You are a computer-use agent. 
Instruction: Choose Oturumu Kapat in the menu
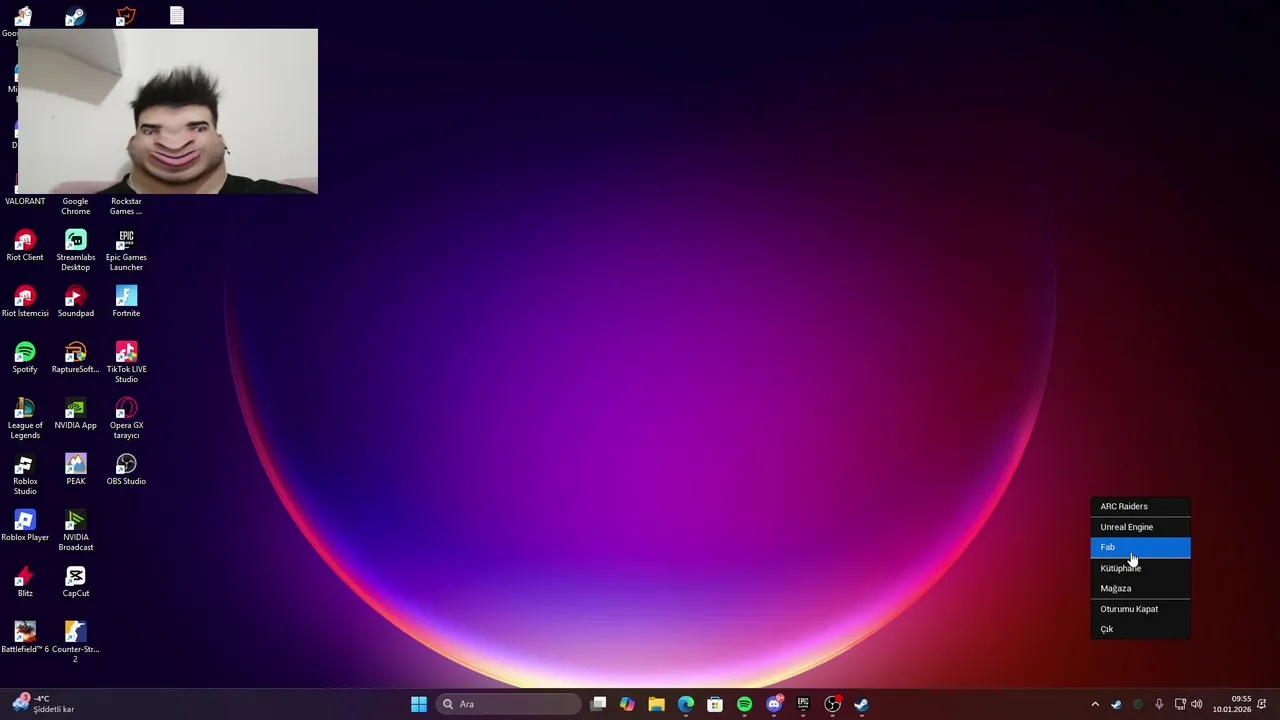[1140, 609]
